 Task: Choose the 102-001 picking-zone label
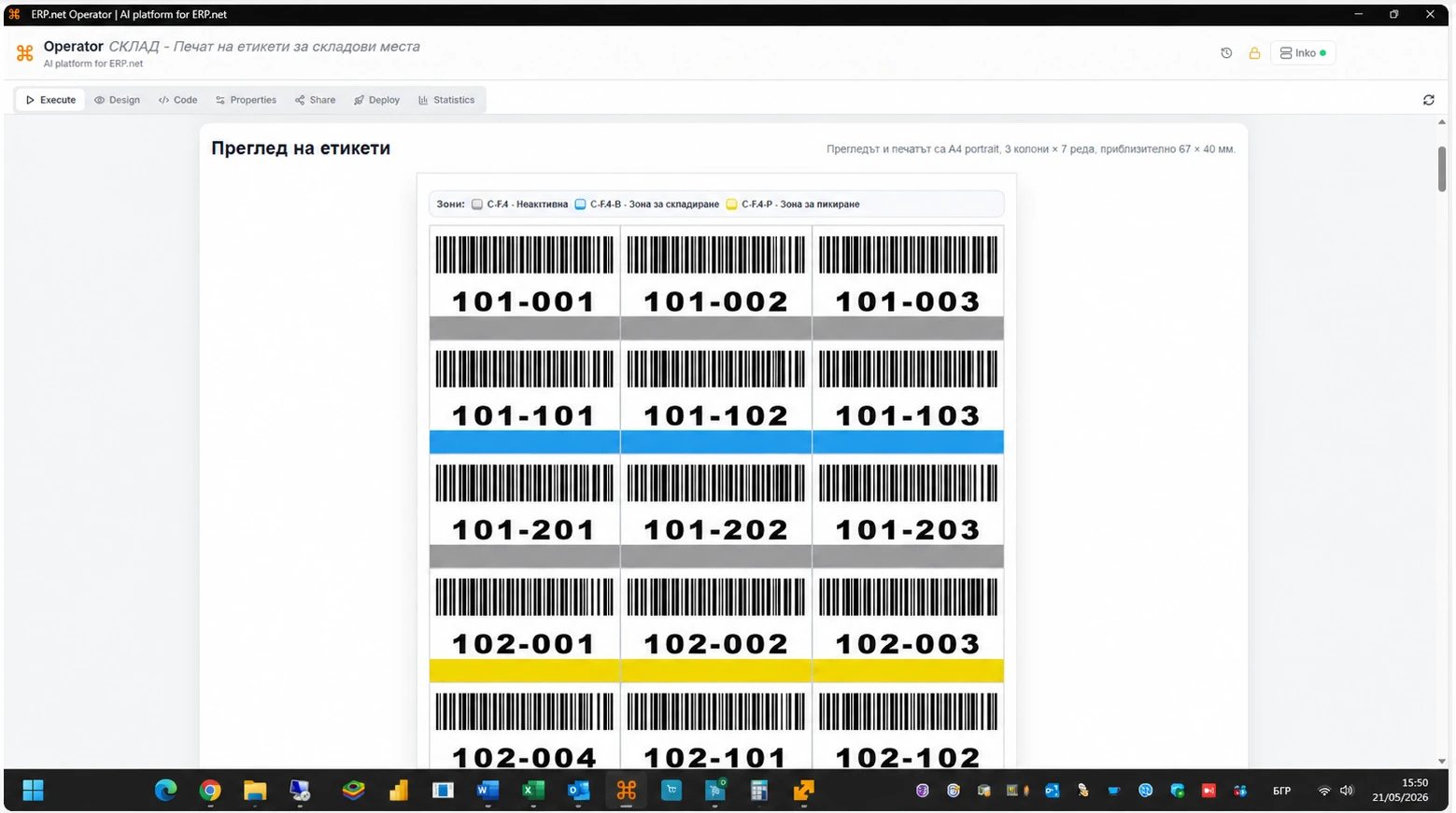pos(524,625)
